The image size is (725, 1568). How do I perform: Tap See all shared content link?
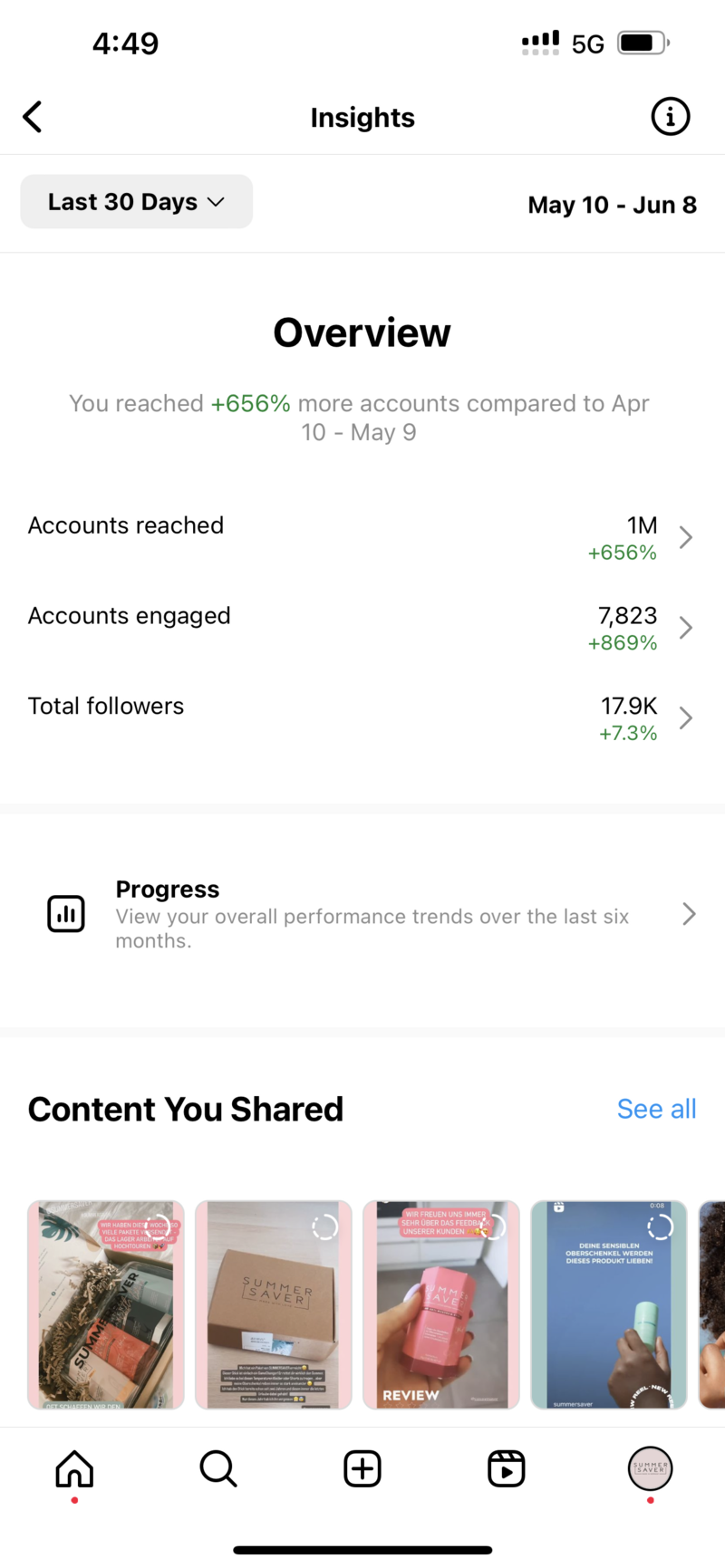(x=657, y=1109)
